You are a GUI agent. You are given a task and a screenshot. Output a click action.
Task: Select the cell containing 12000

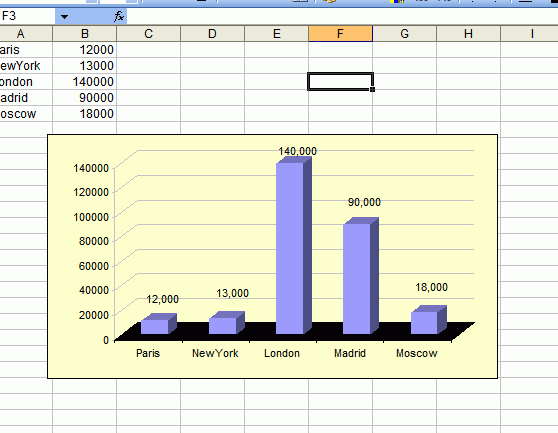84,49
